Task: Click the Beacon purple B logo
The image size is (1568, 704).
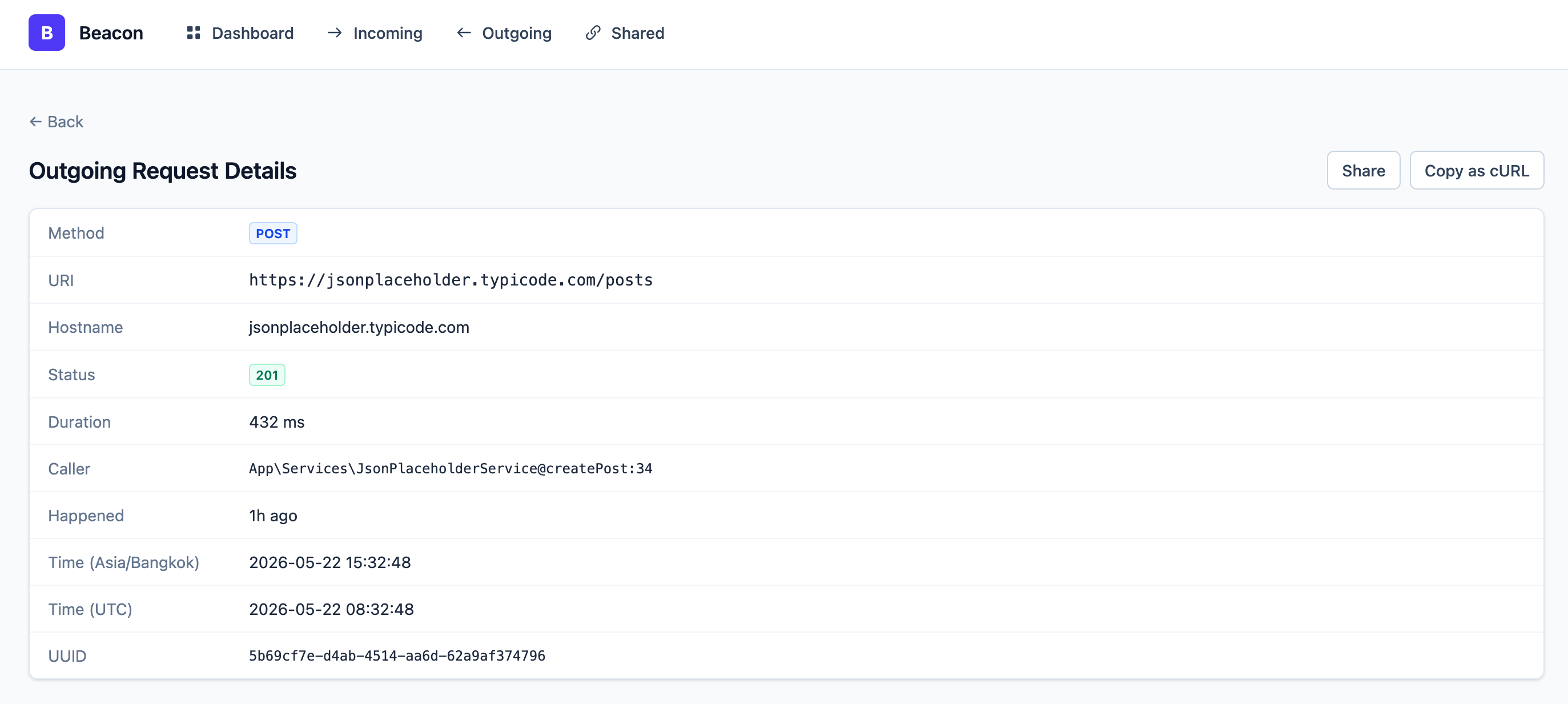Action: point(46,33)
